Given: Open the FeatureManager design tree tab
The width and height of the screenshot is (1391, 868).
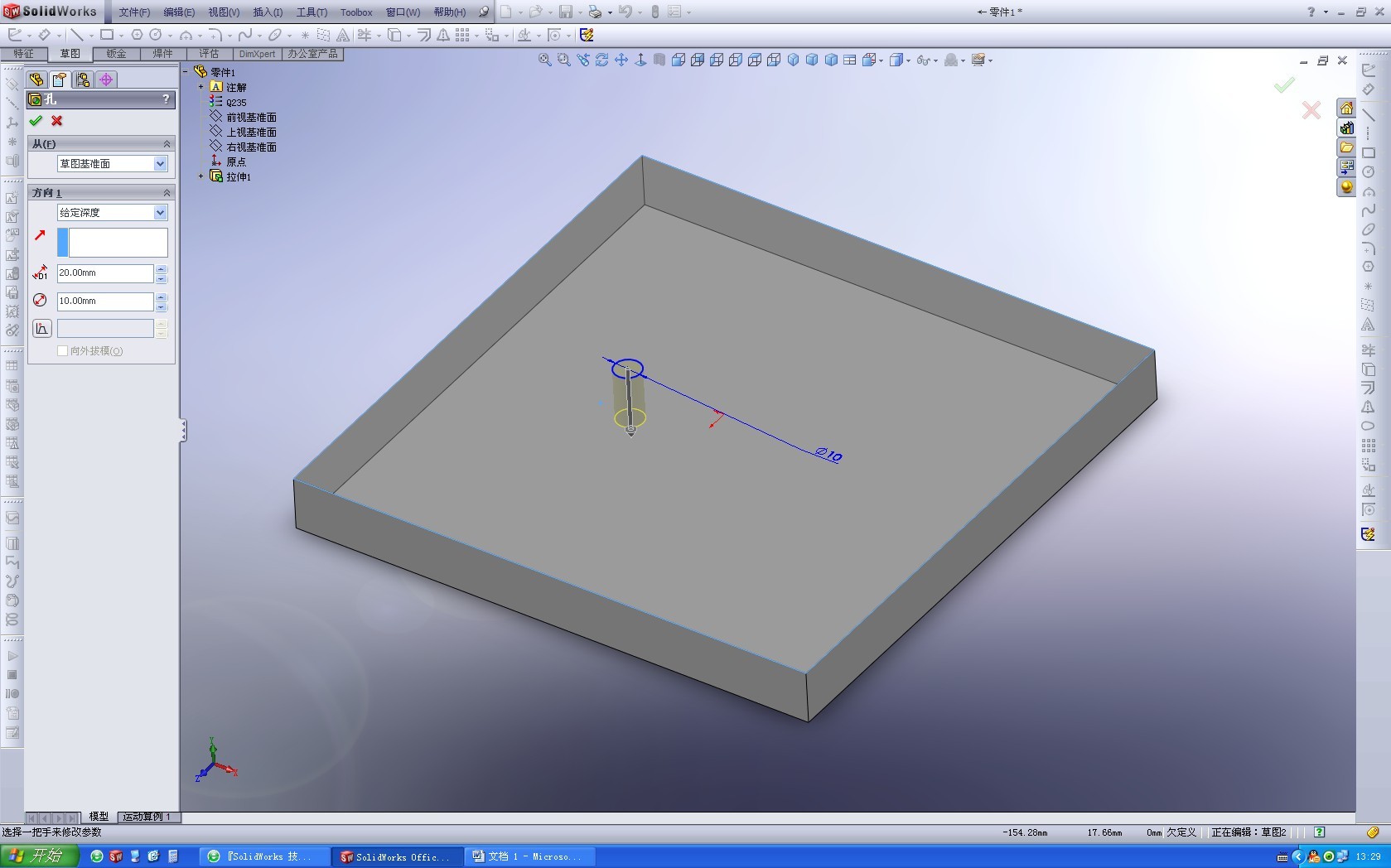Looking at the screenshot, I should click(36, 80).
